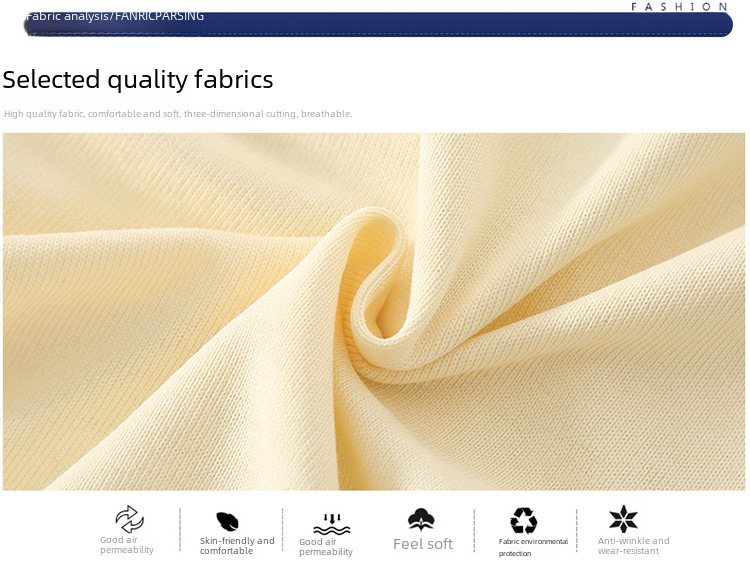This screenshot has height=575, width=750.
Task: Click the recycling environmental protection icon
Action: click(x=523, y=520)
